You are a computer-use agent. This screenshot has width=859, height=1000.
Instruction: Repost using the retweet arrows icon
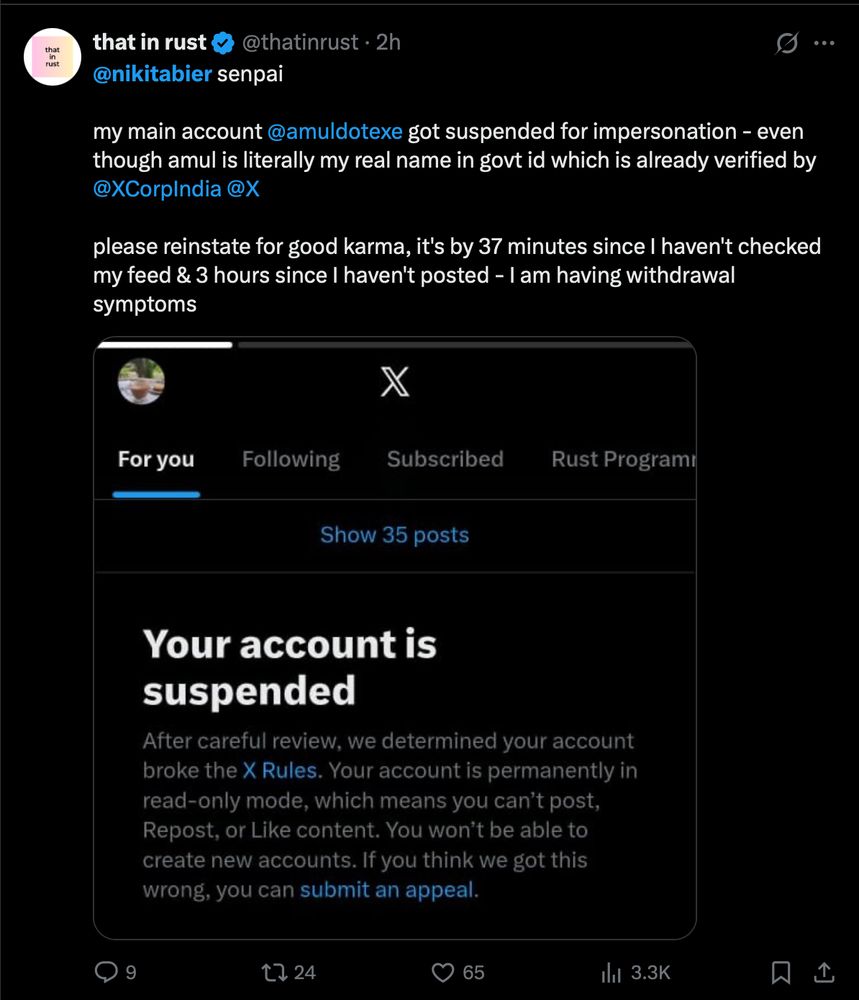pos(274,972)
